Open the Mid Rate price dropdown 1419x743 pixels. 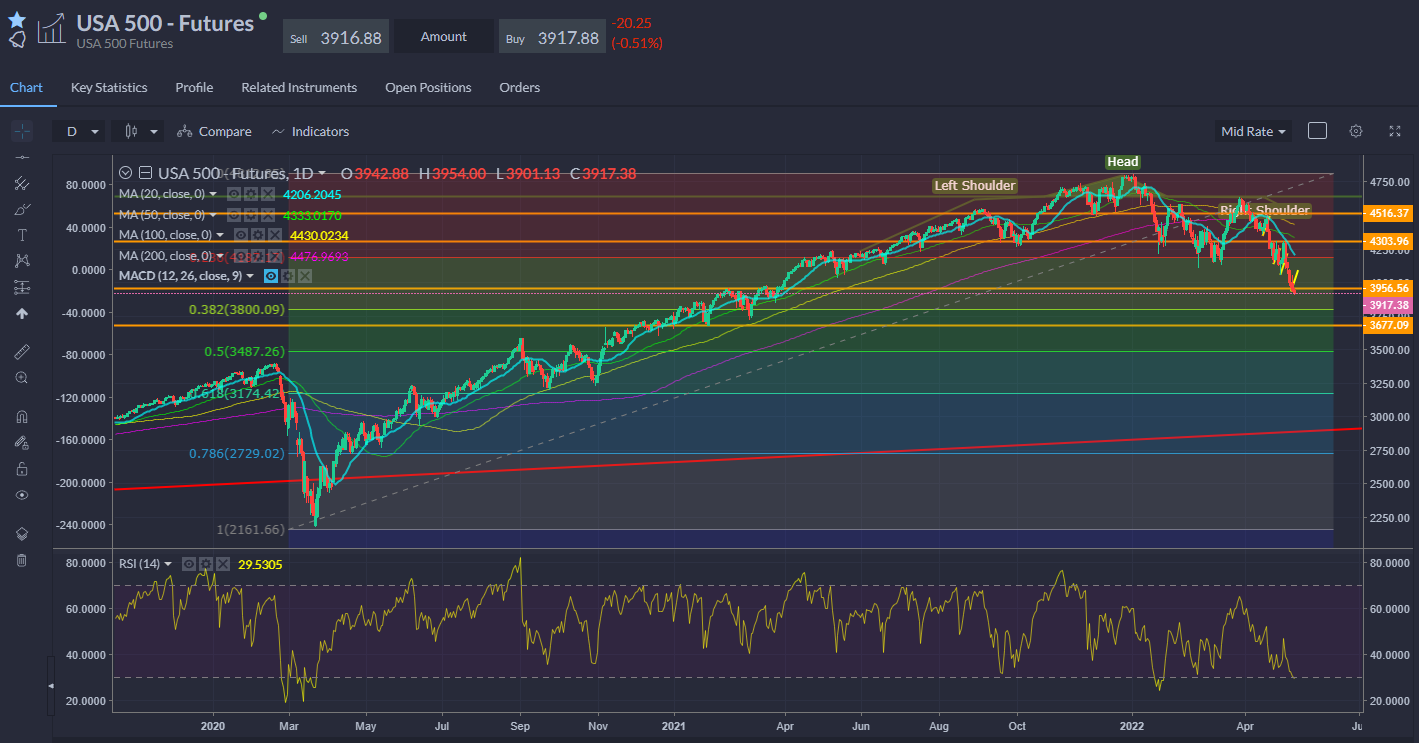(x=1255, y=131)
